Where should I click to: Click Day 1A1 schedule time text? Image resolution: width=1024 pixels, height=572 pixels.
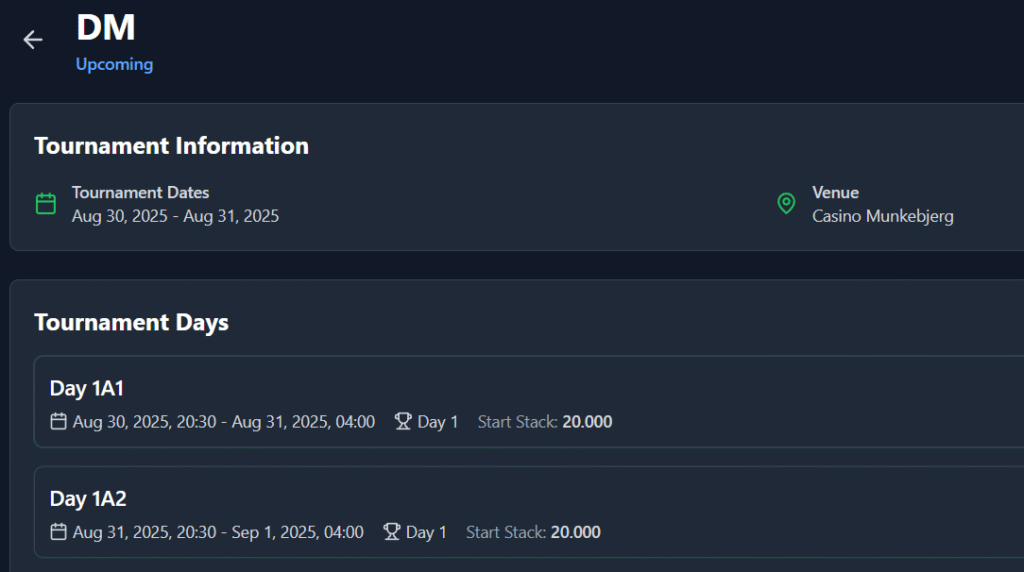pyautogui.click(x=224, y=422)
